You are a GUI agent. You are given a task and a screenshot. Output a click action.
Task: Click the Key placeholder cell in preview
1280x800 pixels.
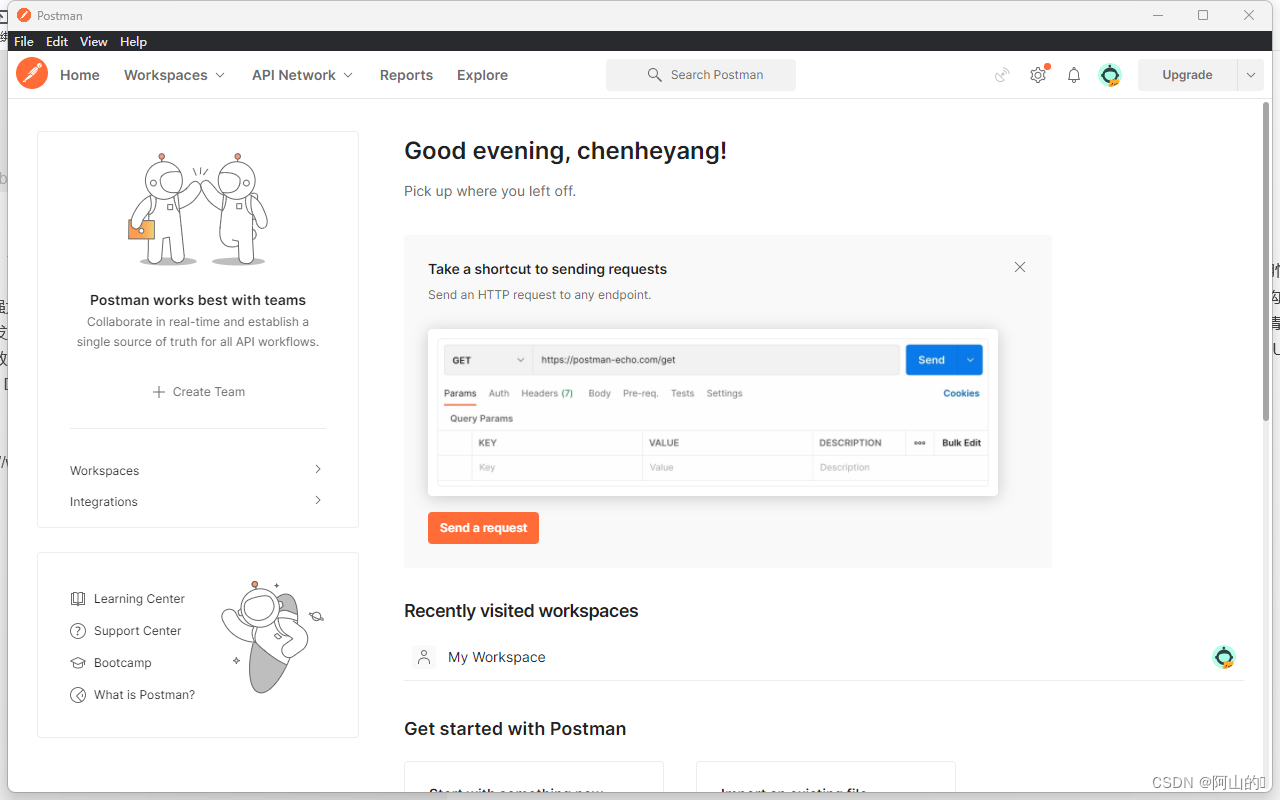[557, 468]
